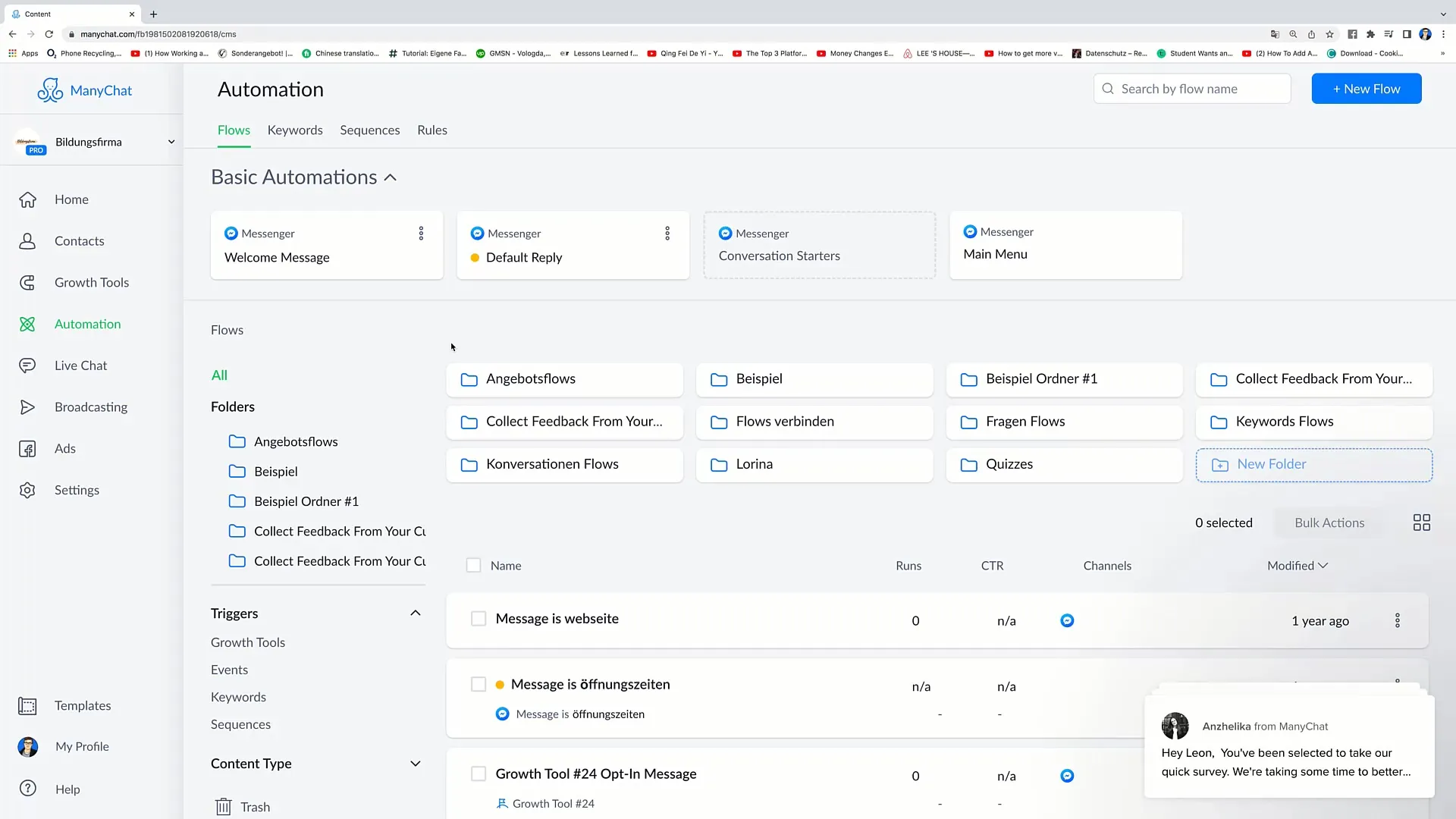
Task: Click the Contacts sidebar icon
Action: [x=27, y=241]
